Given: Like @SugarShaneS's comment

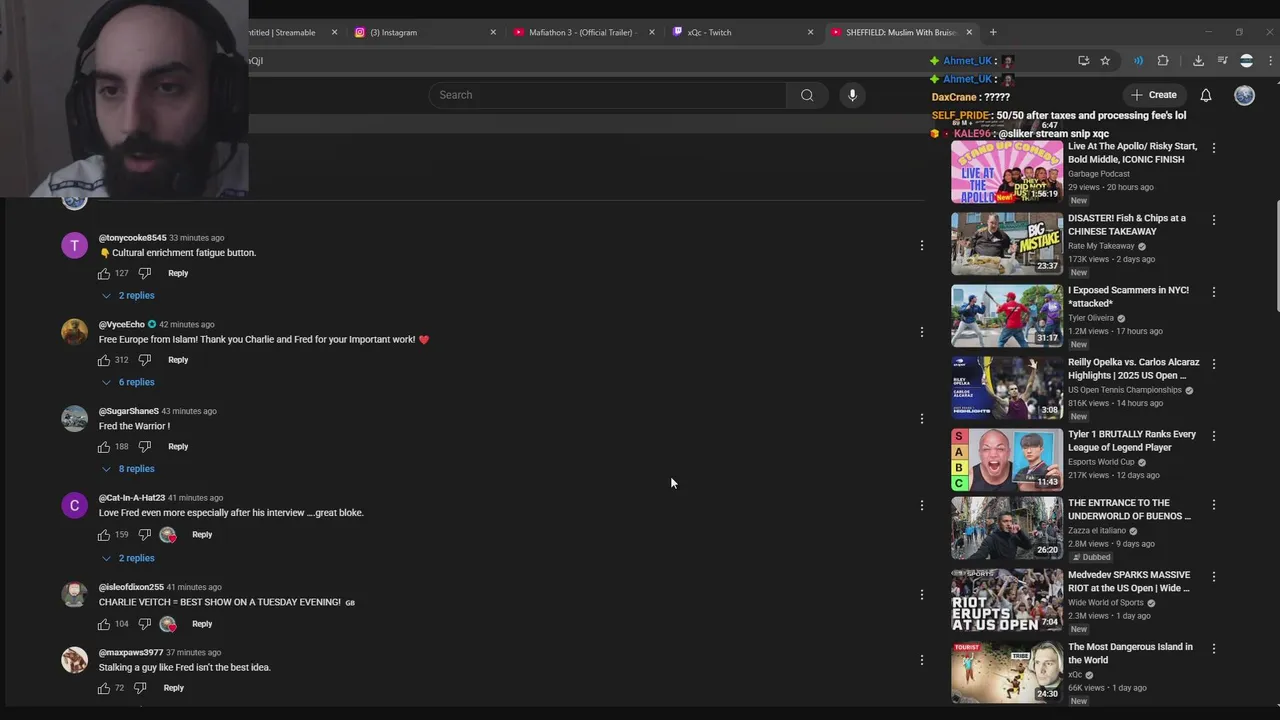Looking at the screenshot, I should pos(104,447).
